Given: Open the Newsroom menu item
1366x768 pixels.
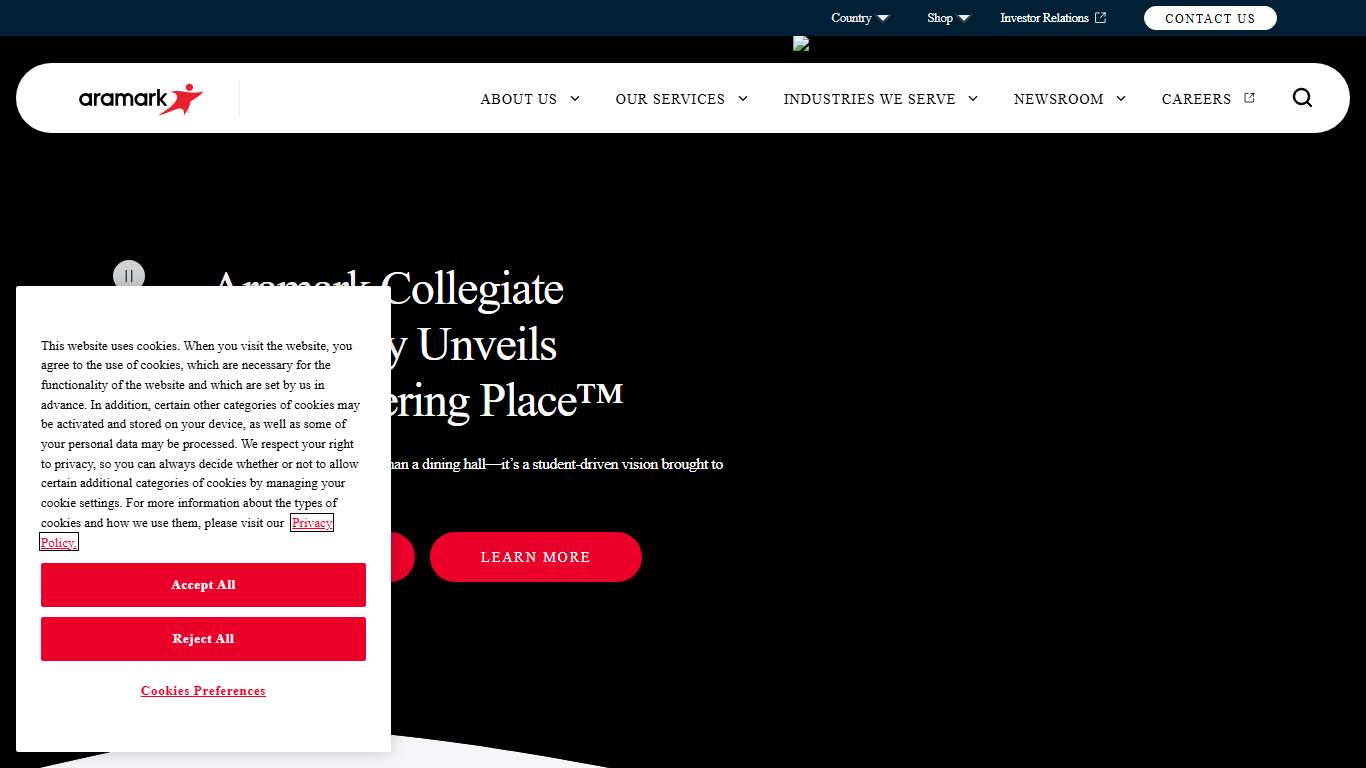Looking at the screenshot, I should point(1058,99).
